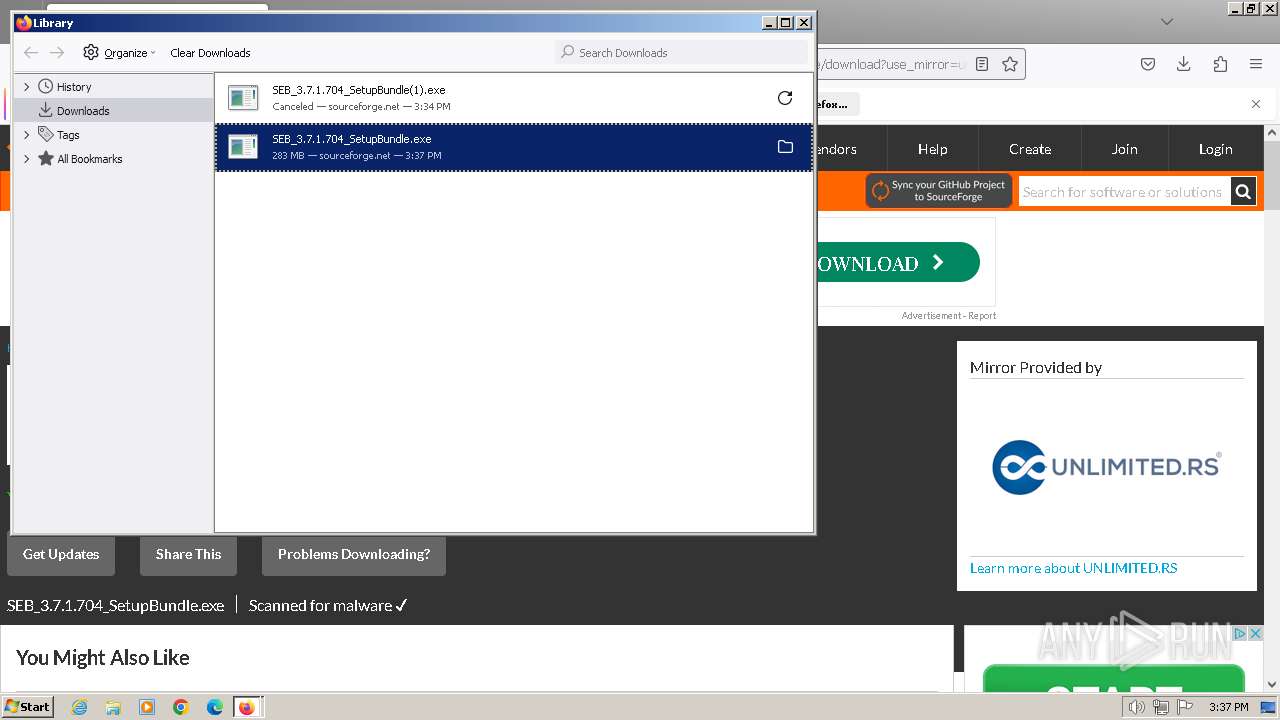1280x720 pixels.
Task: Click the Get Updates button
Action: (x=61, y=554)
